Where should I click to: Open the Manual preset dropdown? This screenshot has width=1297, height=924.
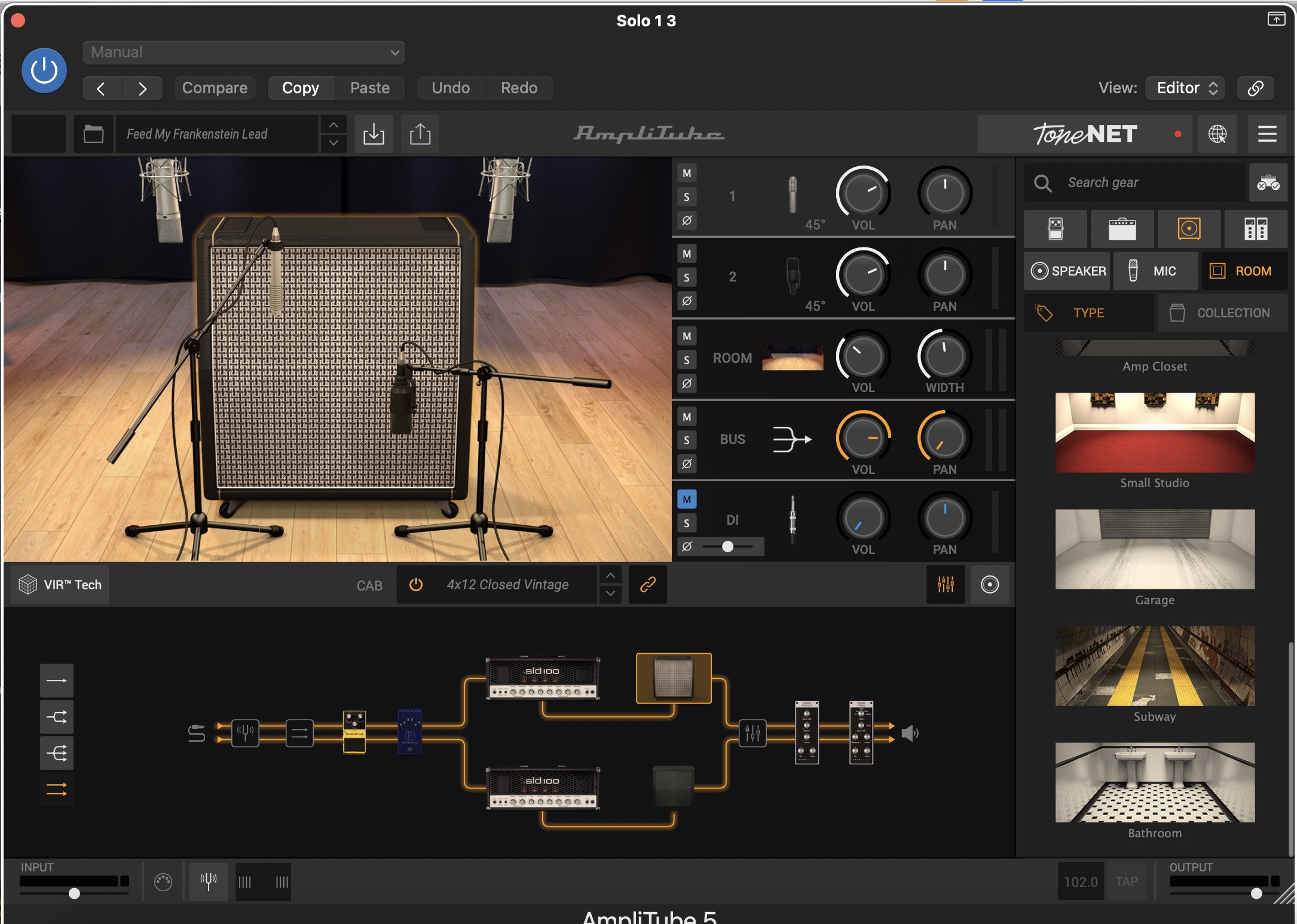click(243, 53)
